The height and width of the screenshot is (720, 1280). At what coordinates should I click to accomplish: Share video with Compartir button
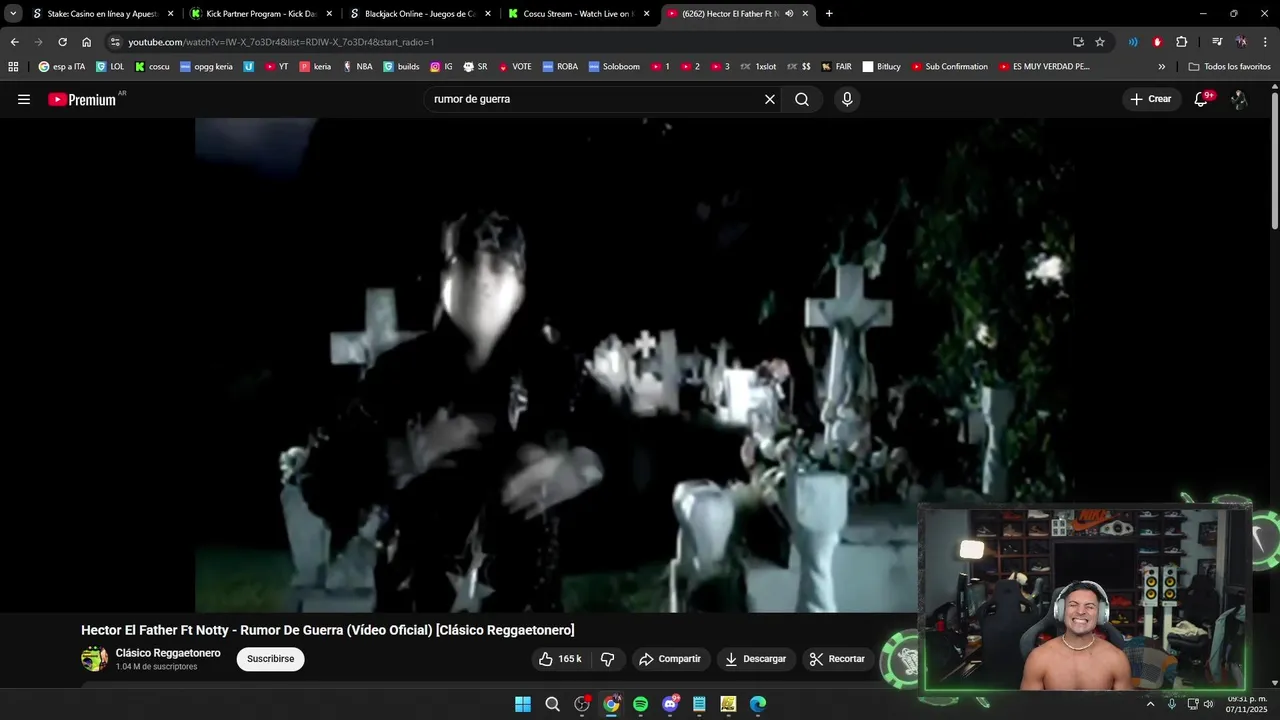click(x=670, y=659)
